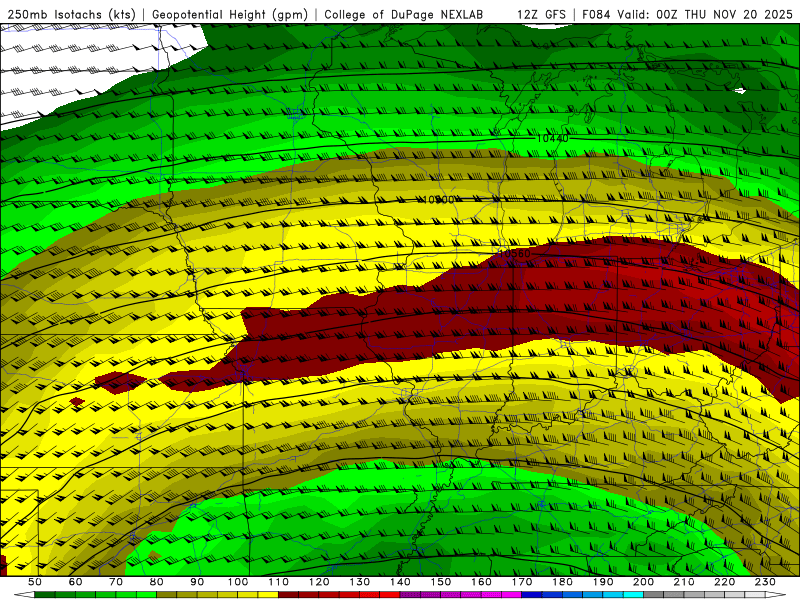Click 'College of DuPage NEXLAB' in the header
This screenshot has height=600, width=800.
pyautogui.click(x=403, y=14)
